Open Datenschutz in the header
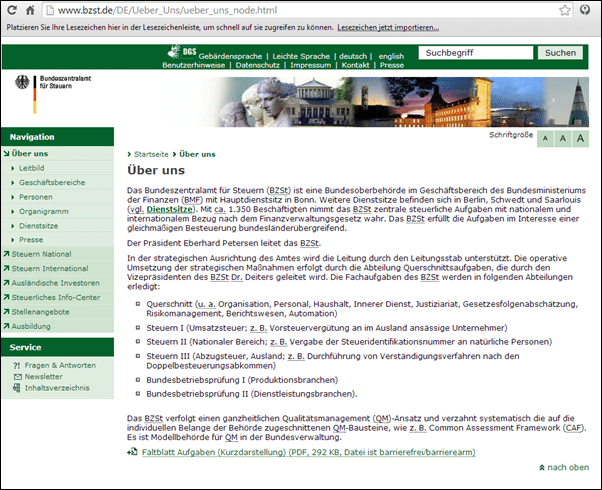The height and width of the screenshot is (490, 602). click(258, 65)
